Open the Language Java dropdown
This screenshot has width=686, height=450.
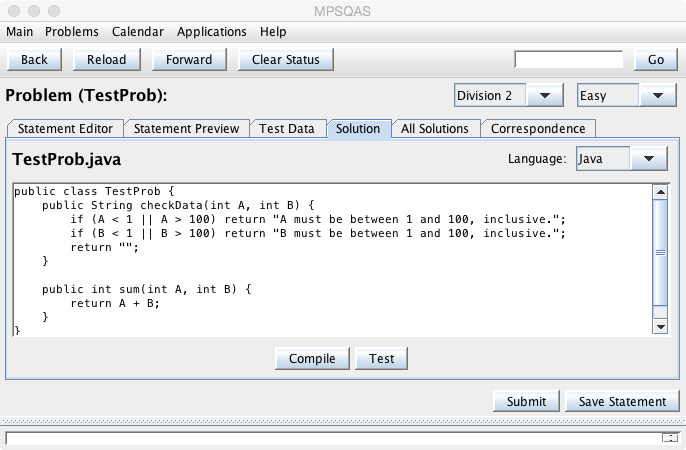[621, 159]
